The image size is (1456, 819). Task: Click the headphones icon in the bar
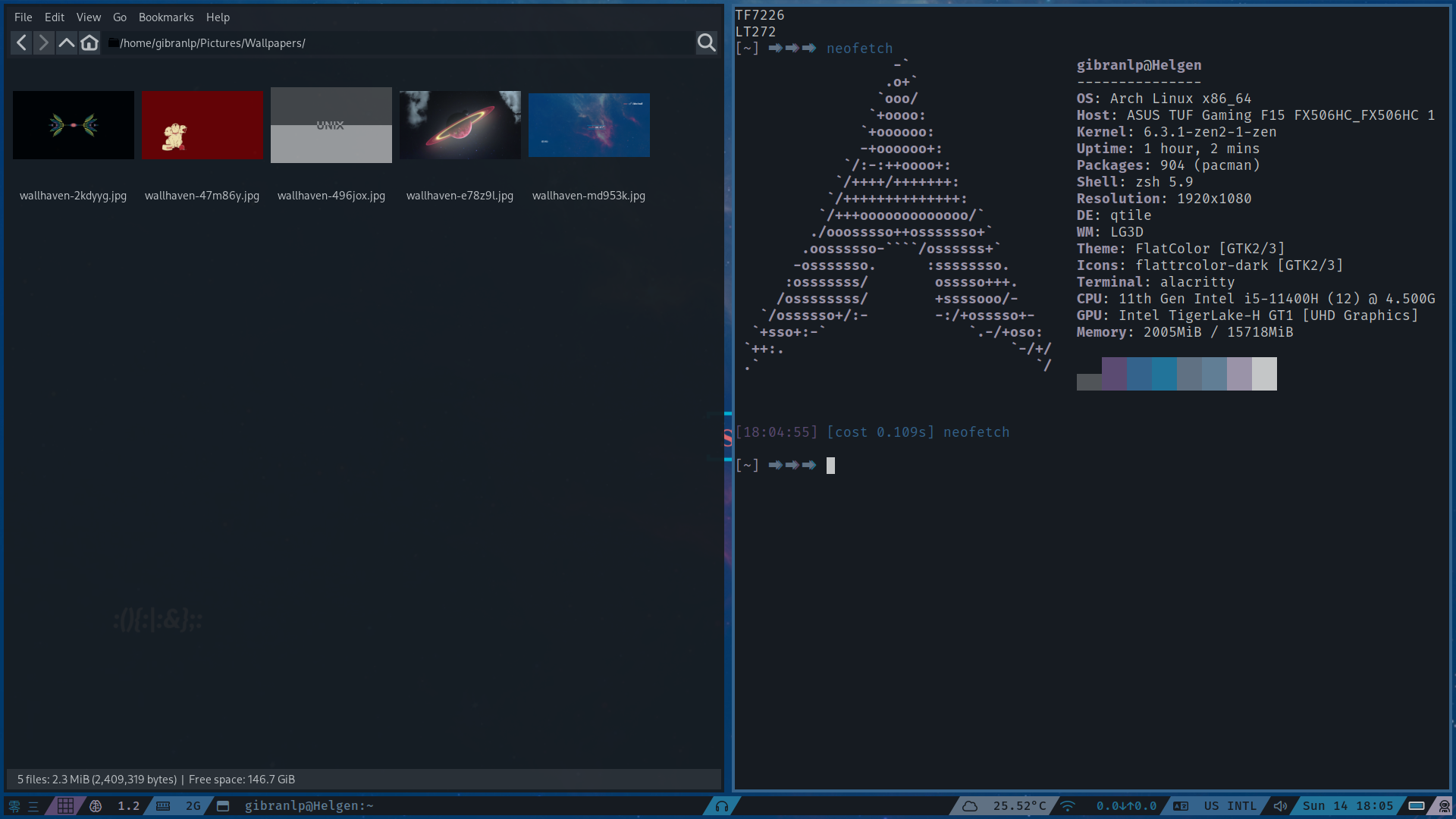pos(722,806)
